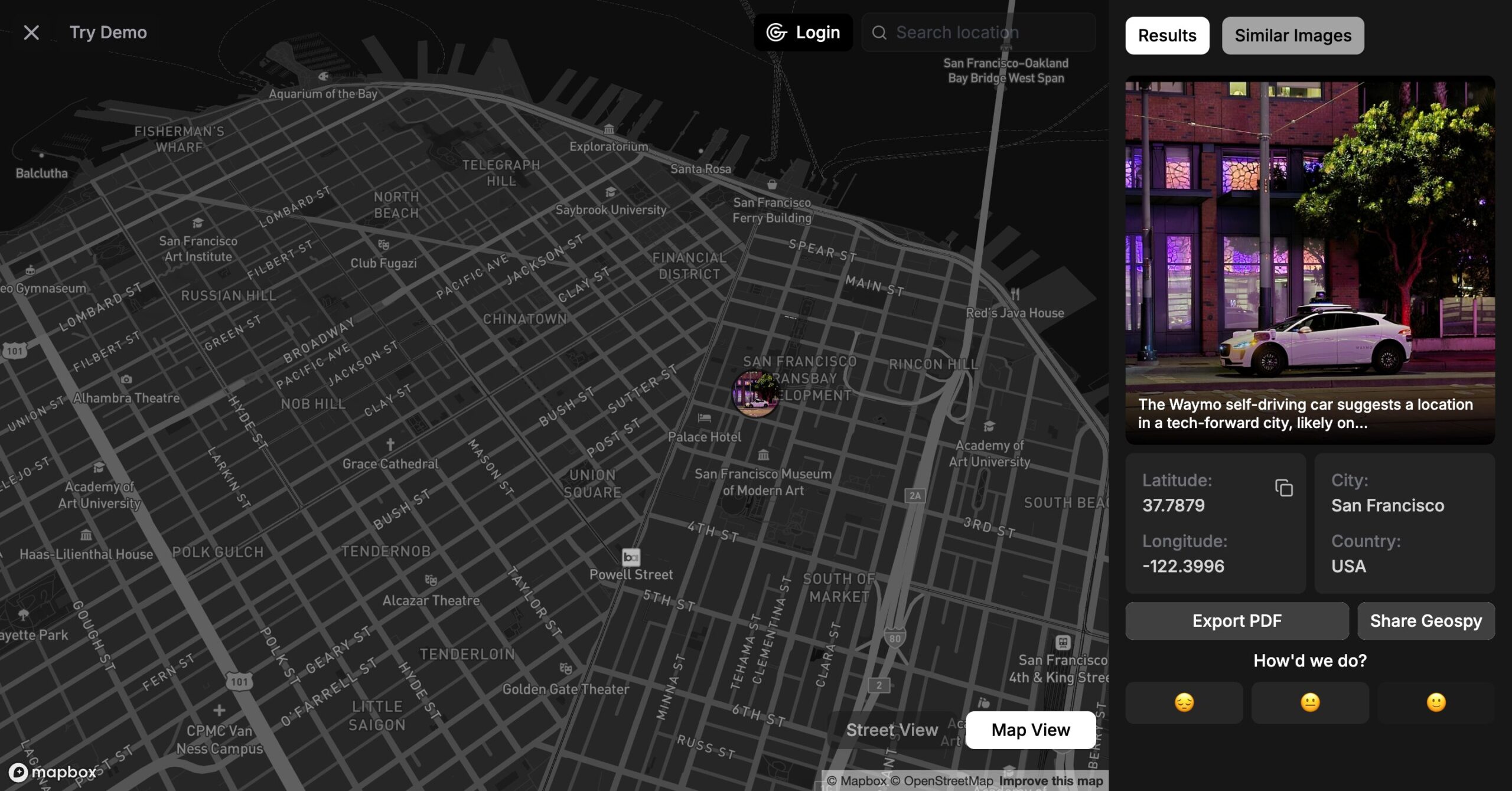The height and width of the screenshot is (791, 1512).
Task: Click the Mapbox logo in map corner
Action: point(52,772)
